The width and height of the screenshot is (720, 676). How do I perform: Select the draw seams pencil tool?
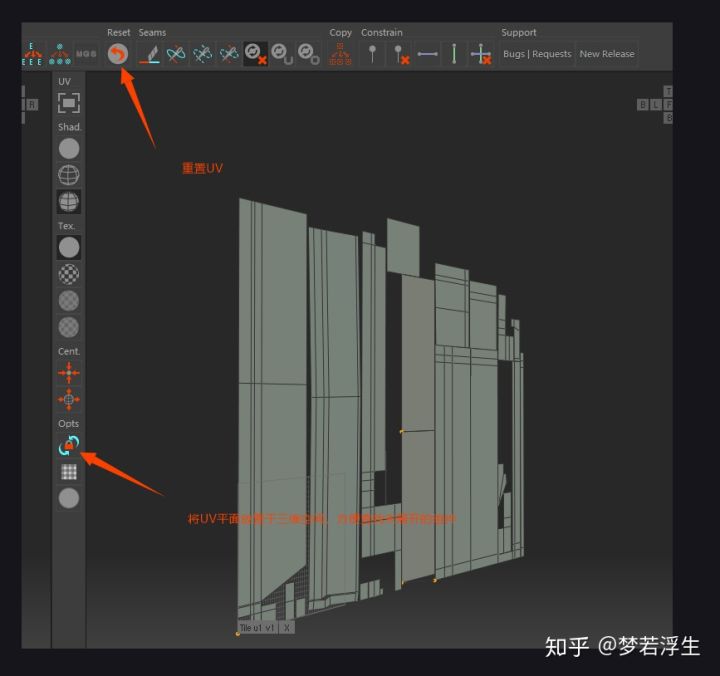(149, 54)
